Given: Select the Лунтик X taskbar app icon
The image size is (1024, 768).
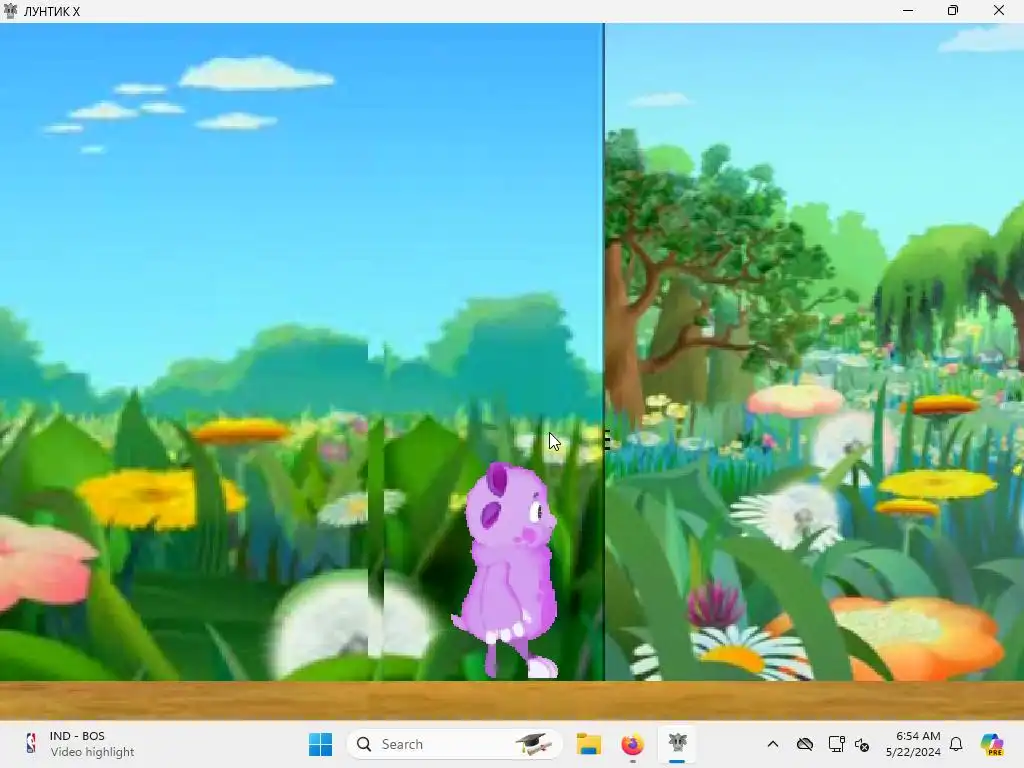Looking at the screenshot, I should (x=677, y=743).
